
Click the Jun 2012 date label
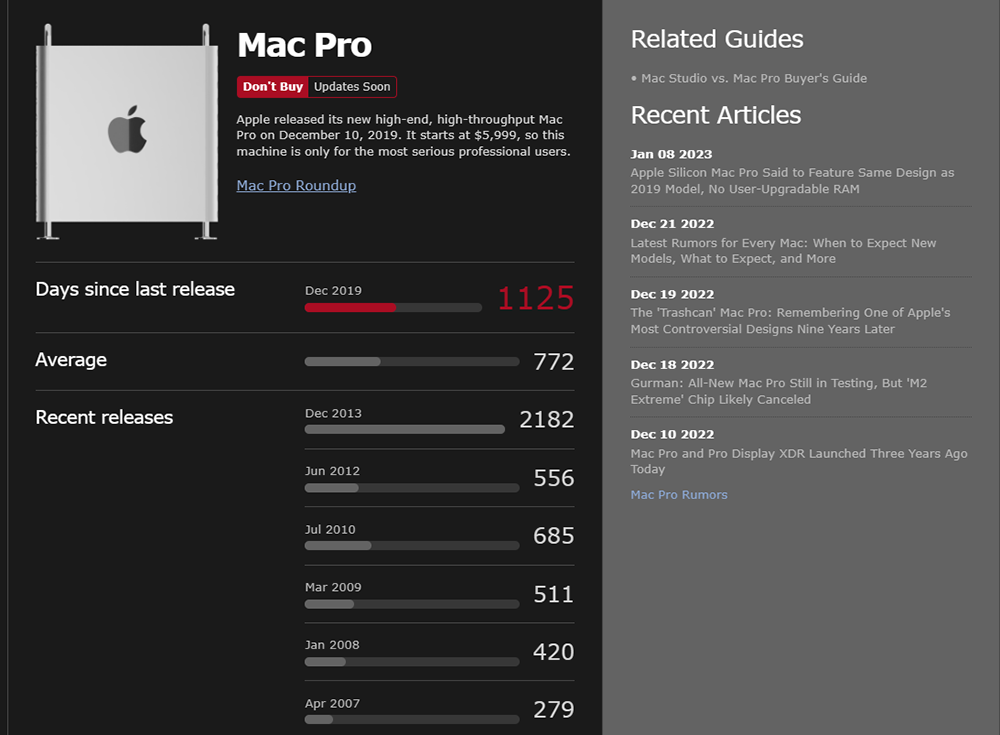coord(332,471)
